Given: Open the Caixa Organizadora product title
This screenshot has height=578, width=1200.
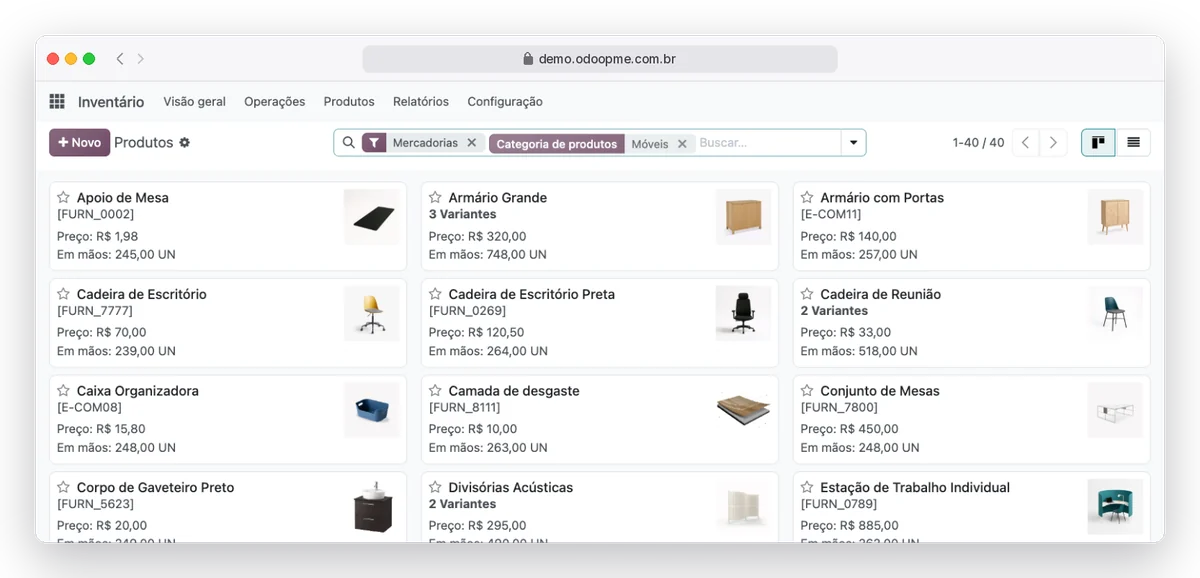Looking at the screenshot, I should [x=138, y=391].
